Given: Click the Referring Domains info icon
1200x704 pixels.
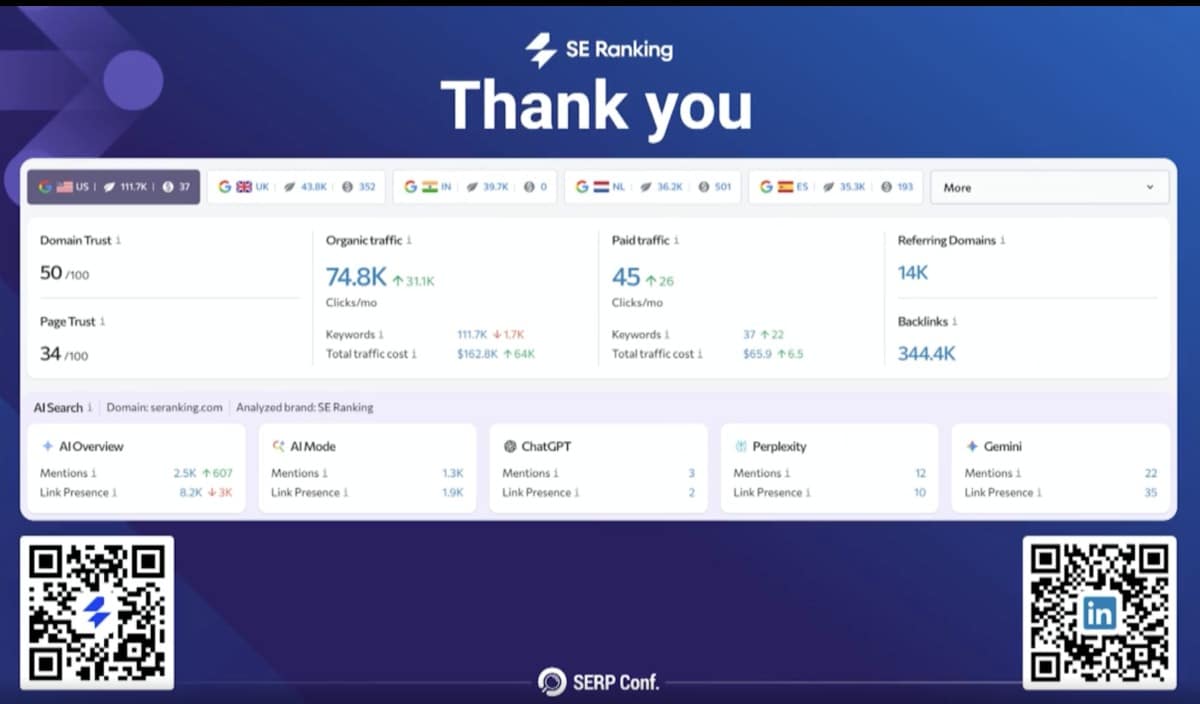Looking at the screenshot, I should coord(1003,241).
